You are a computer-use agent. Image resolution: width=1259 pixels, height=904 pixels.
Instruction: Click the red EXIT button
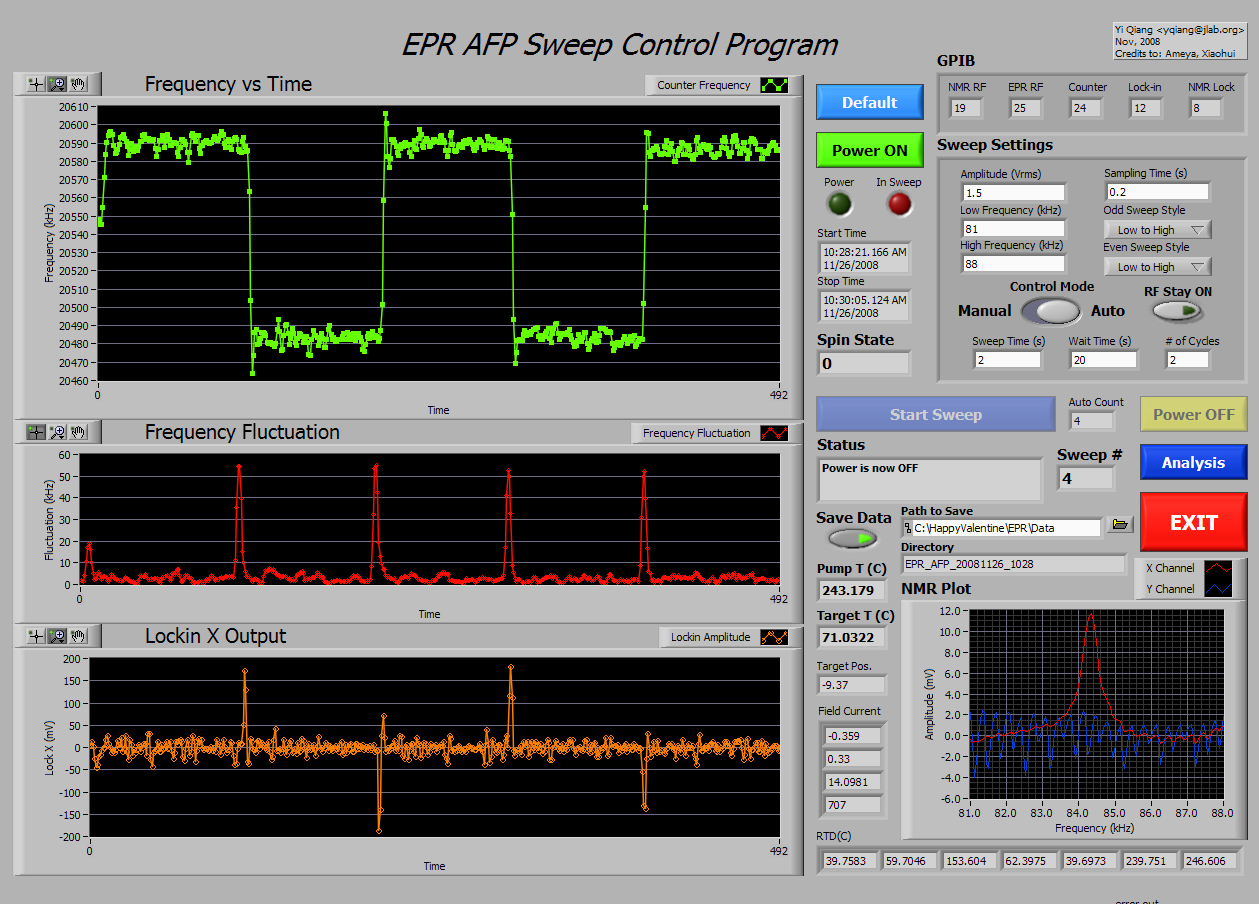point(1193,522)
